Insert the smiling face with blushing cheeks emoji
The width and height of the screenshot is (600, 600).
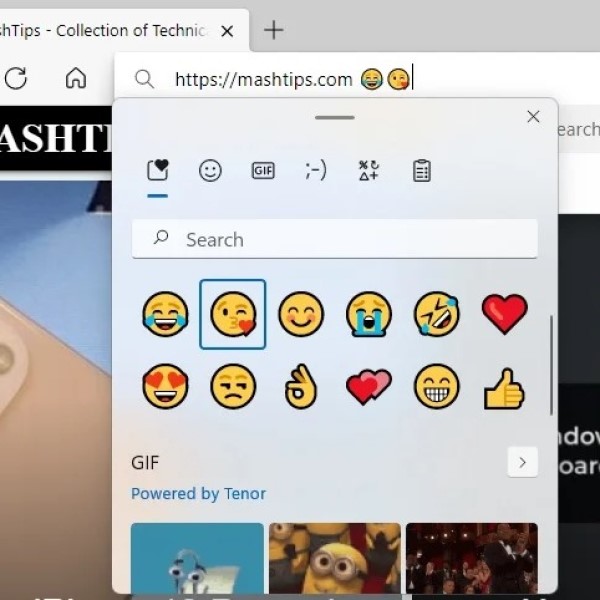click(301, 314)
